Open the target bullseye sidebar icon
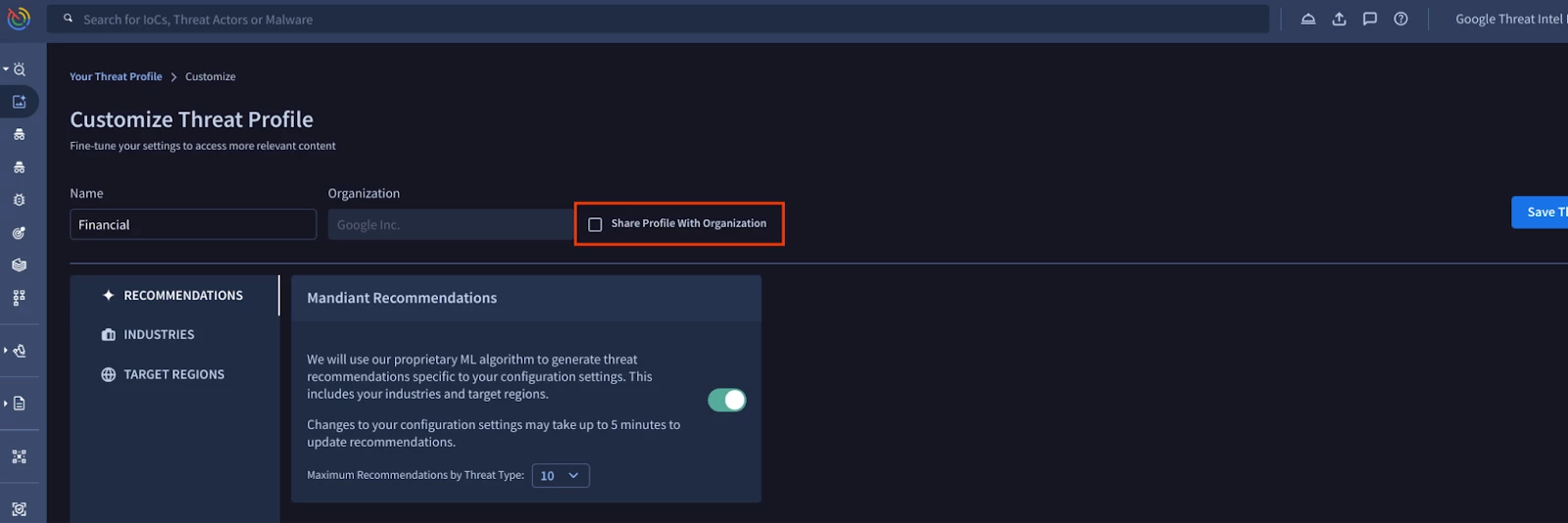 [x=19, y=233]
